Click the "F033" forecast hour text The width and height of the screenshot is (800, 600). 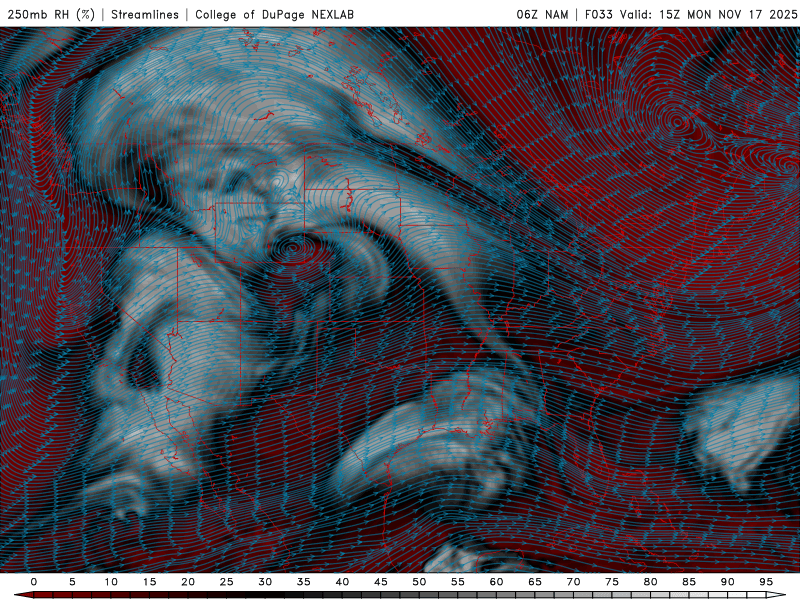coord(598,14)
